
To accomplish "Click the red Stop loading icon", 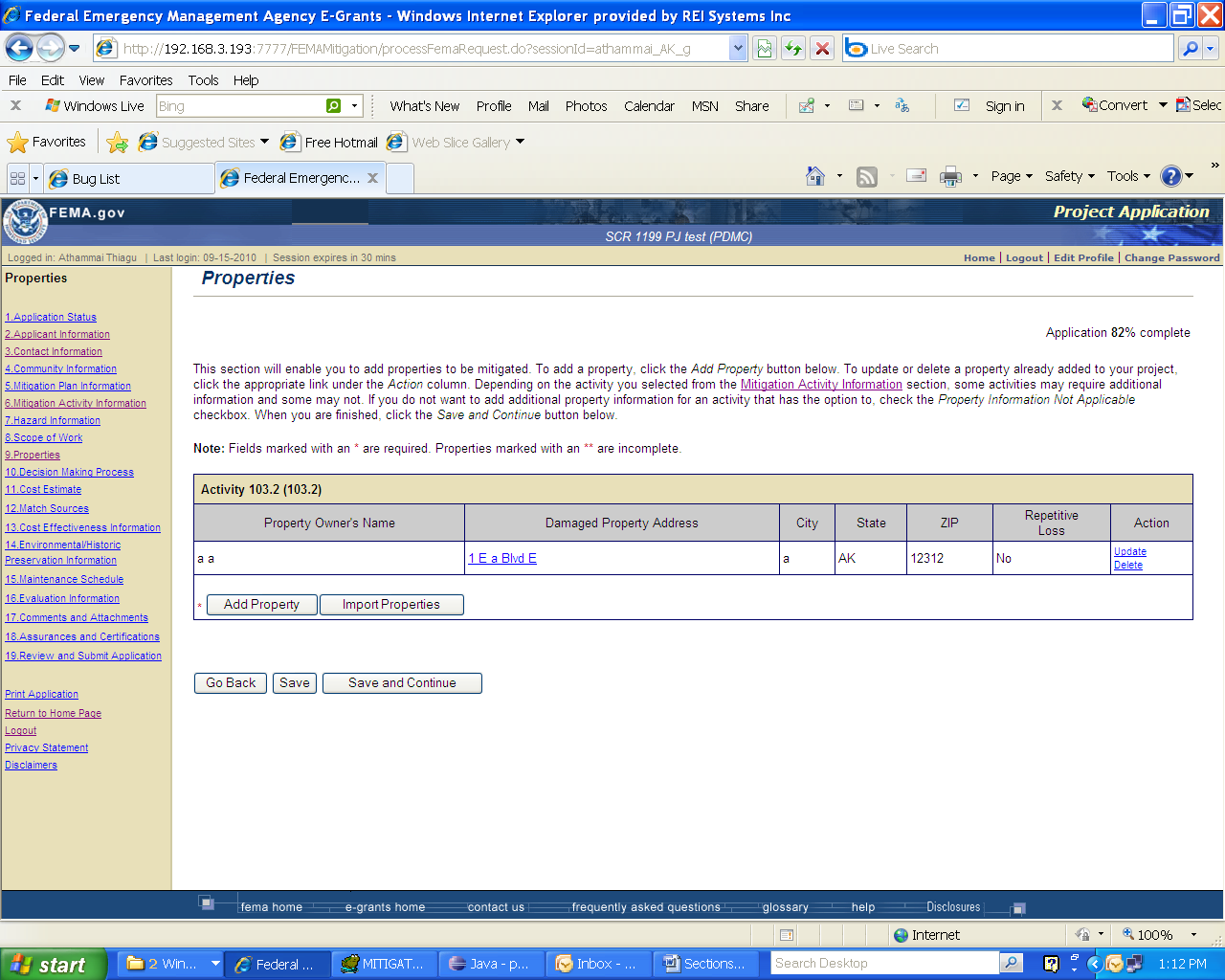I will coord(822,48).
